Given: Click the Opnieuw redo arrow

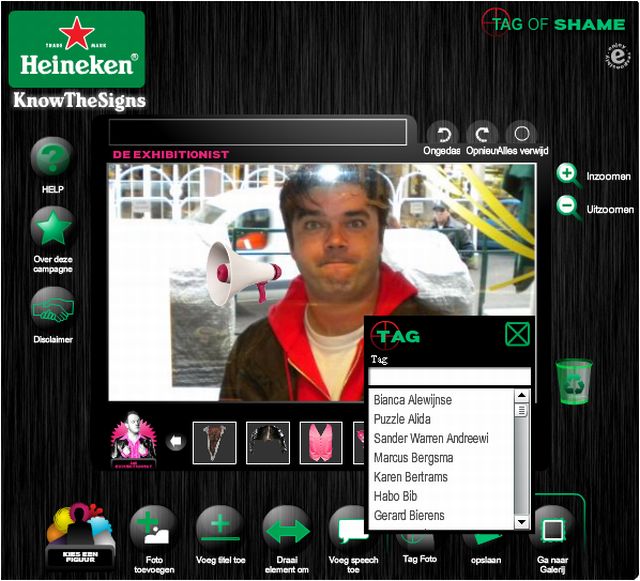Looking at the screenshot, I should point(482,134).
